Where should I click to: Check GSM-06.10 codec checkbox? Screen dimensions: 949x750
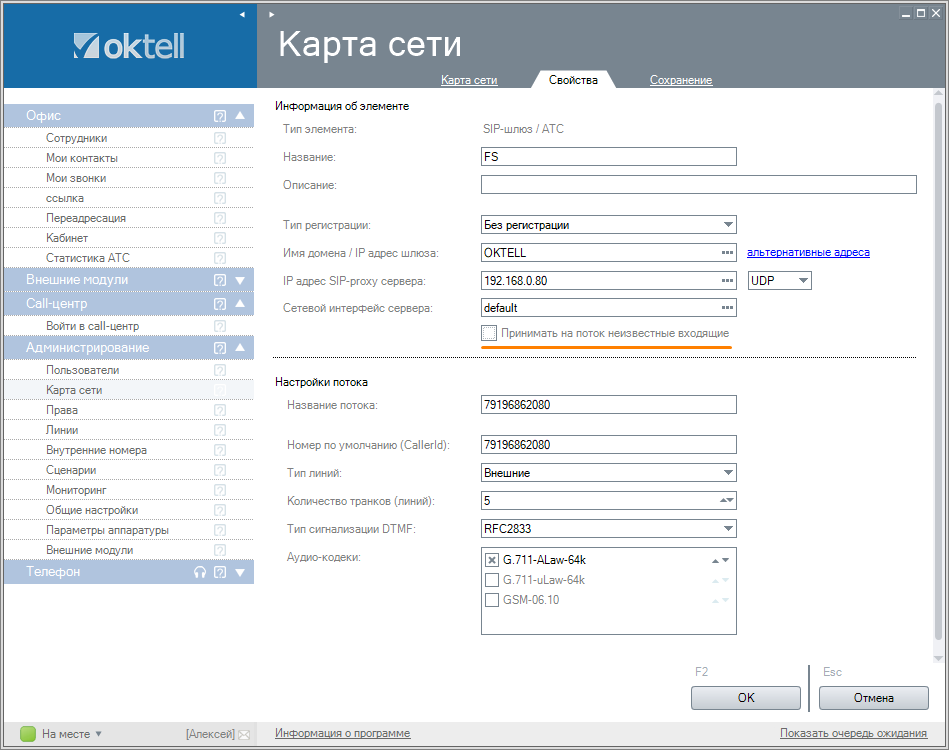click(492, 600)
